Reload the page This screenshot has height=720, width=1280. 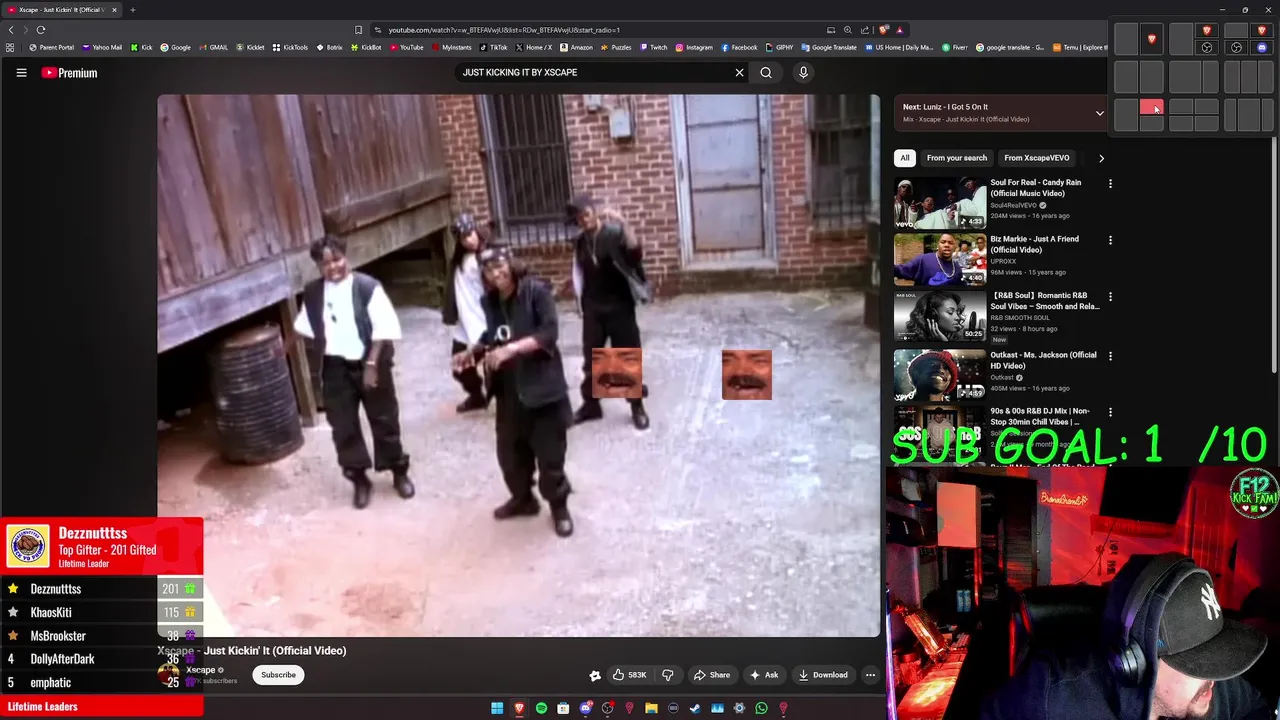coord(41,30)
